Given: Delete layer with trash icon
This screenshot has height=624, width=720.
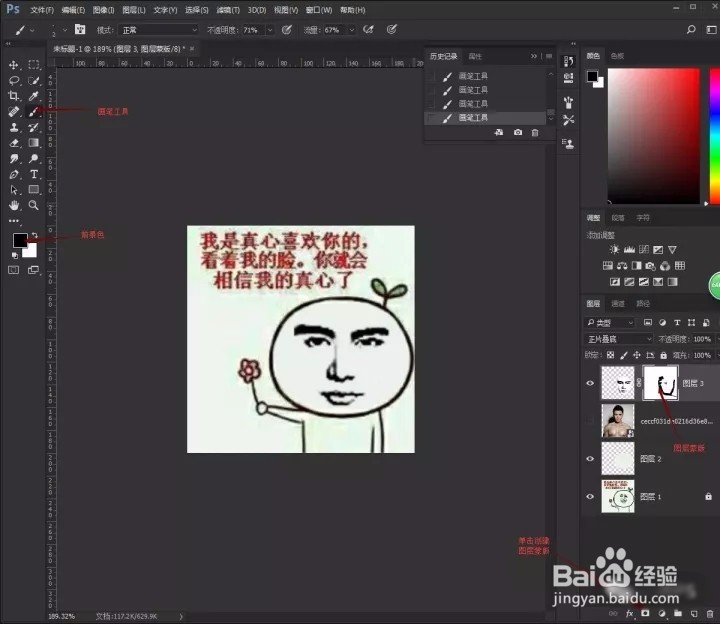Looking at the screenshot, I should pyautogui.click(x=709, y=613).
